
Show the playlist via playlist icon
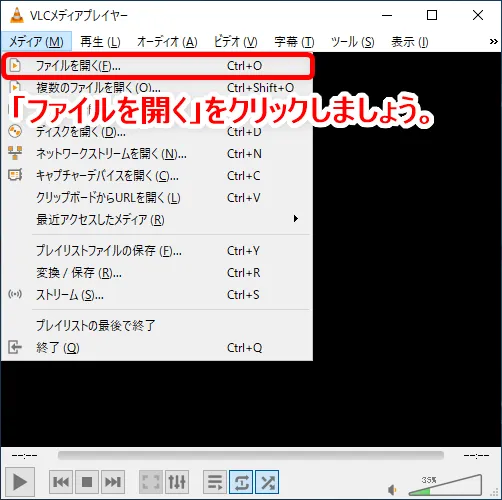click(215, 482)
